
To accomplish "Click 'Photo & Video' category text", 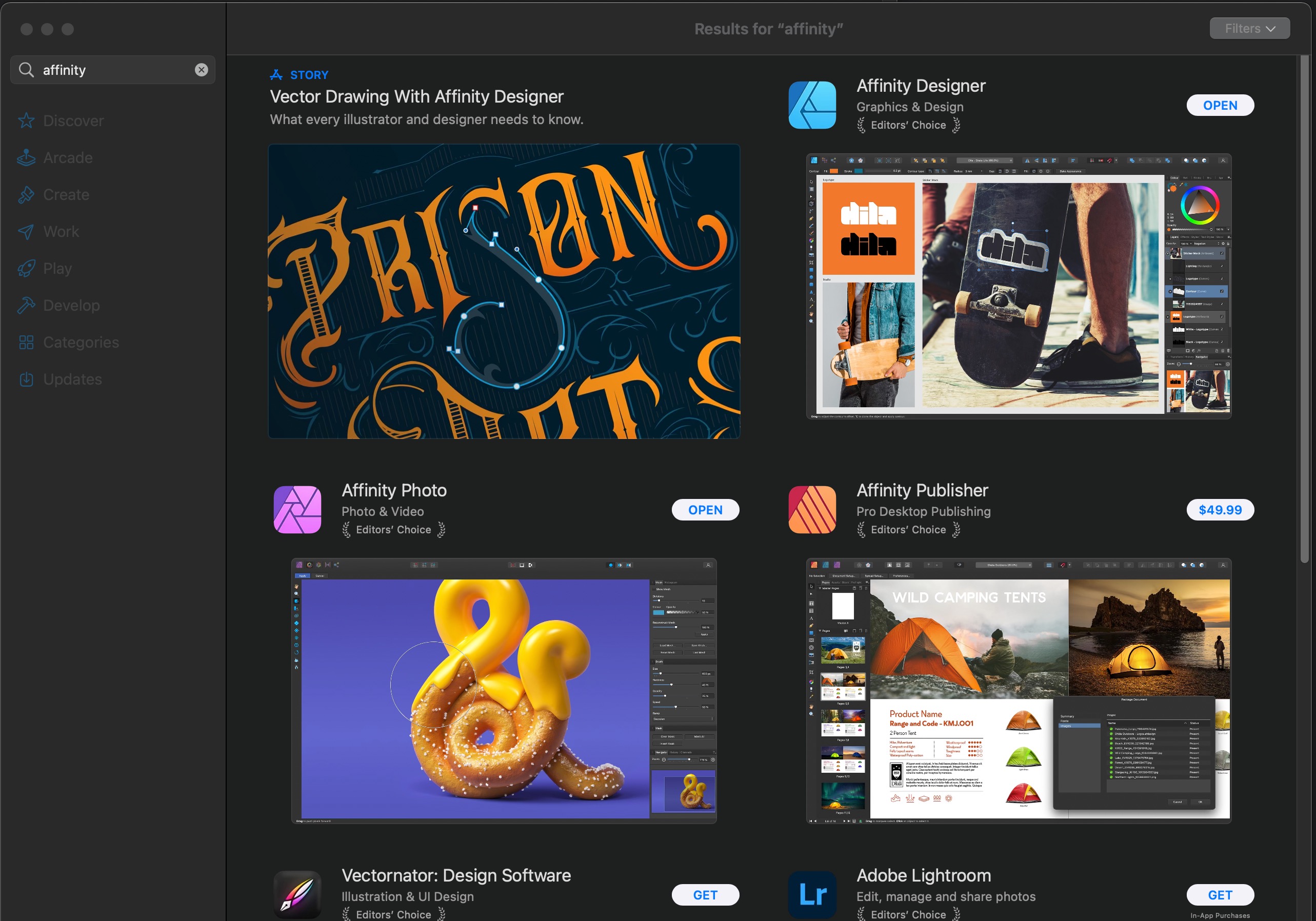I will pyautogui.click(x=382, y=511).
